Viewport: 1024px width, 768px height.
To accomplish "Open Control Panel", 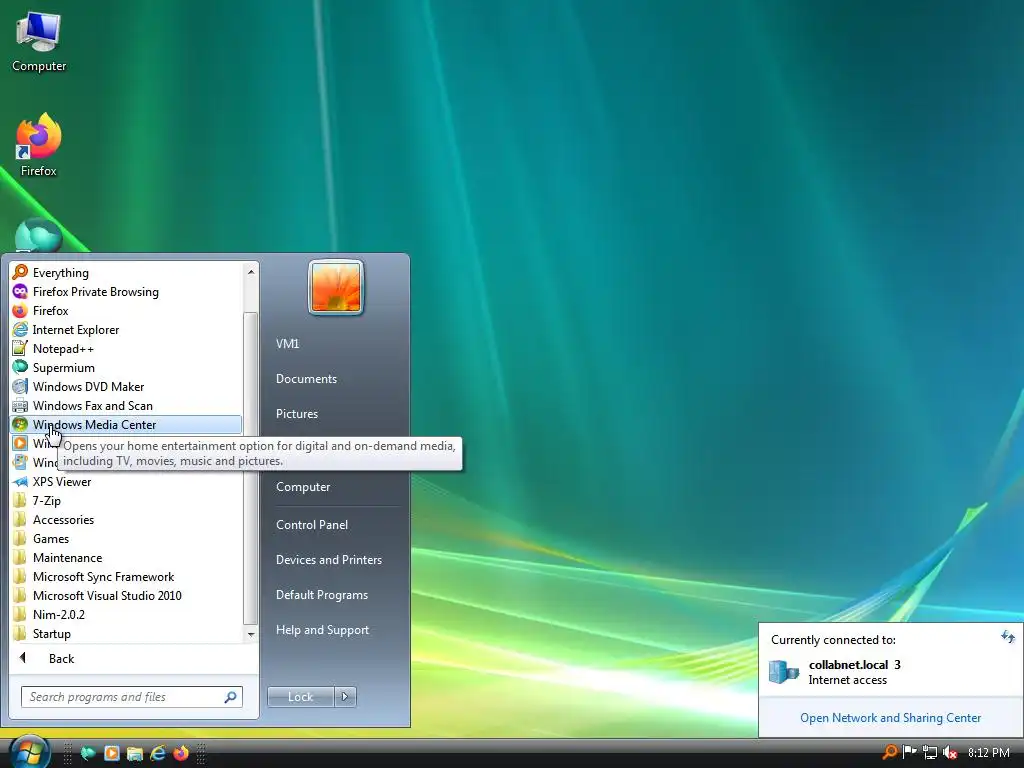I will tap(312, 525).
